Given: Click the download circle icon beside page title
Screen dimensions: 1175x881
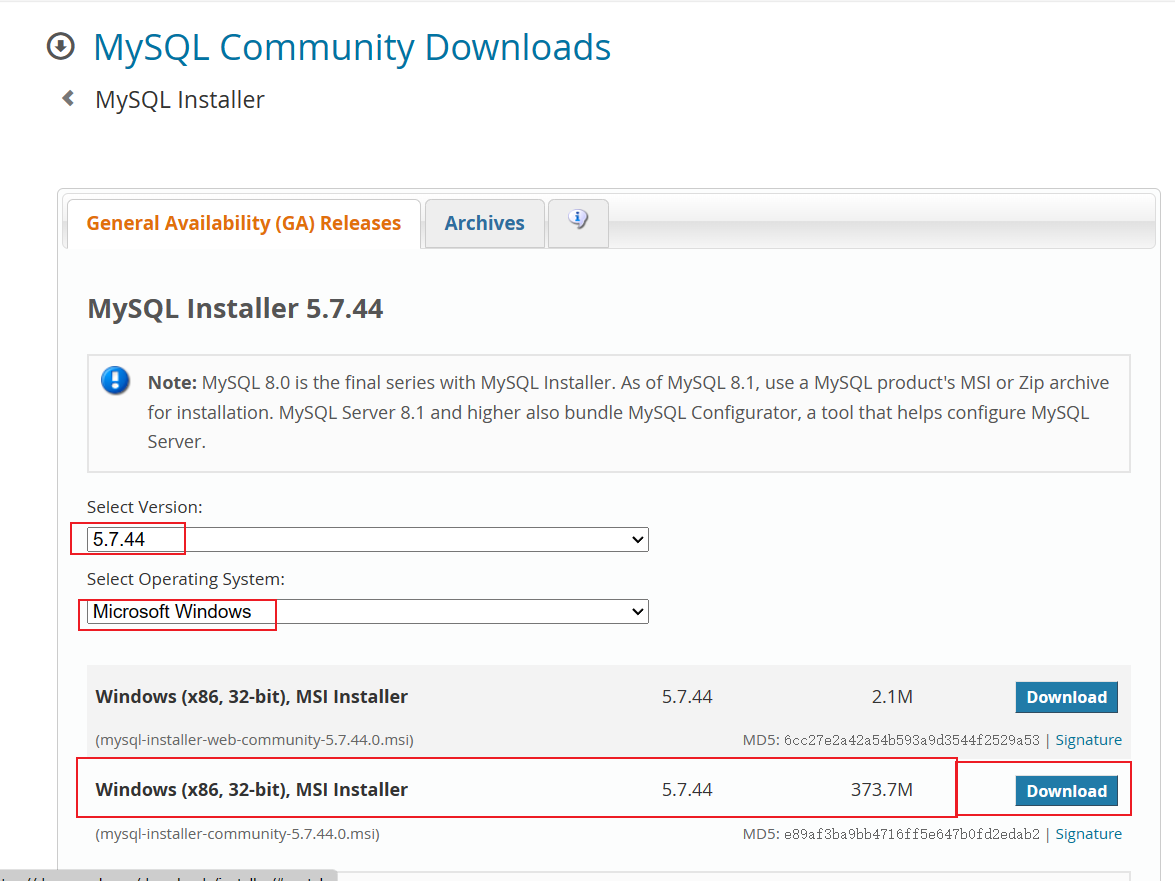Looking at the screenshot, I should (61, 46).
